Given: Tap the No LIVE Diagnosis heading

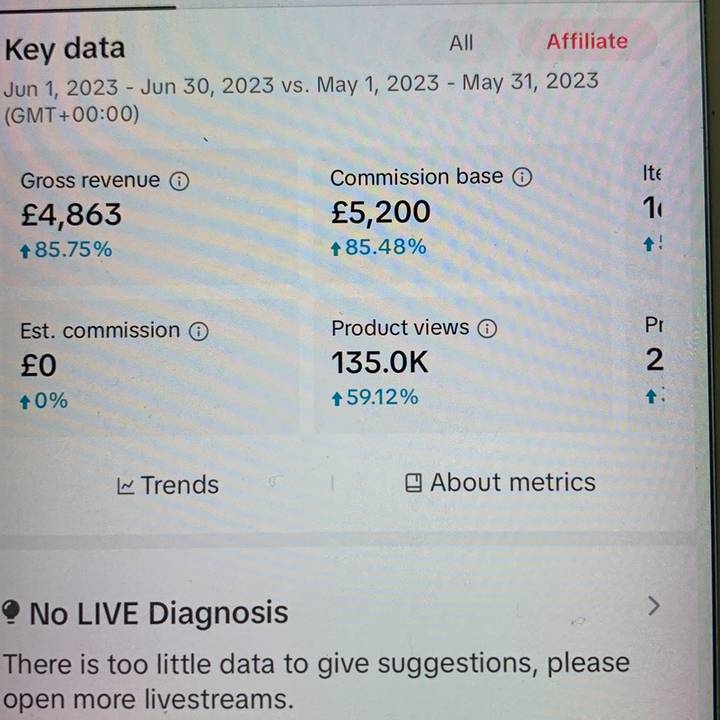Looking at the screenshot, I should tap(159, 612).
